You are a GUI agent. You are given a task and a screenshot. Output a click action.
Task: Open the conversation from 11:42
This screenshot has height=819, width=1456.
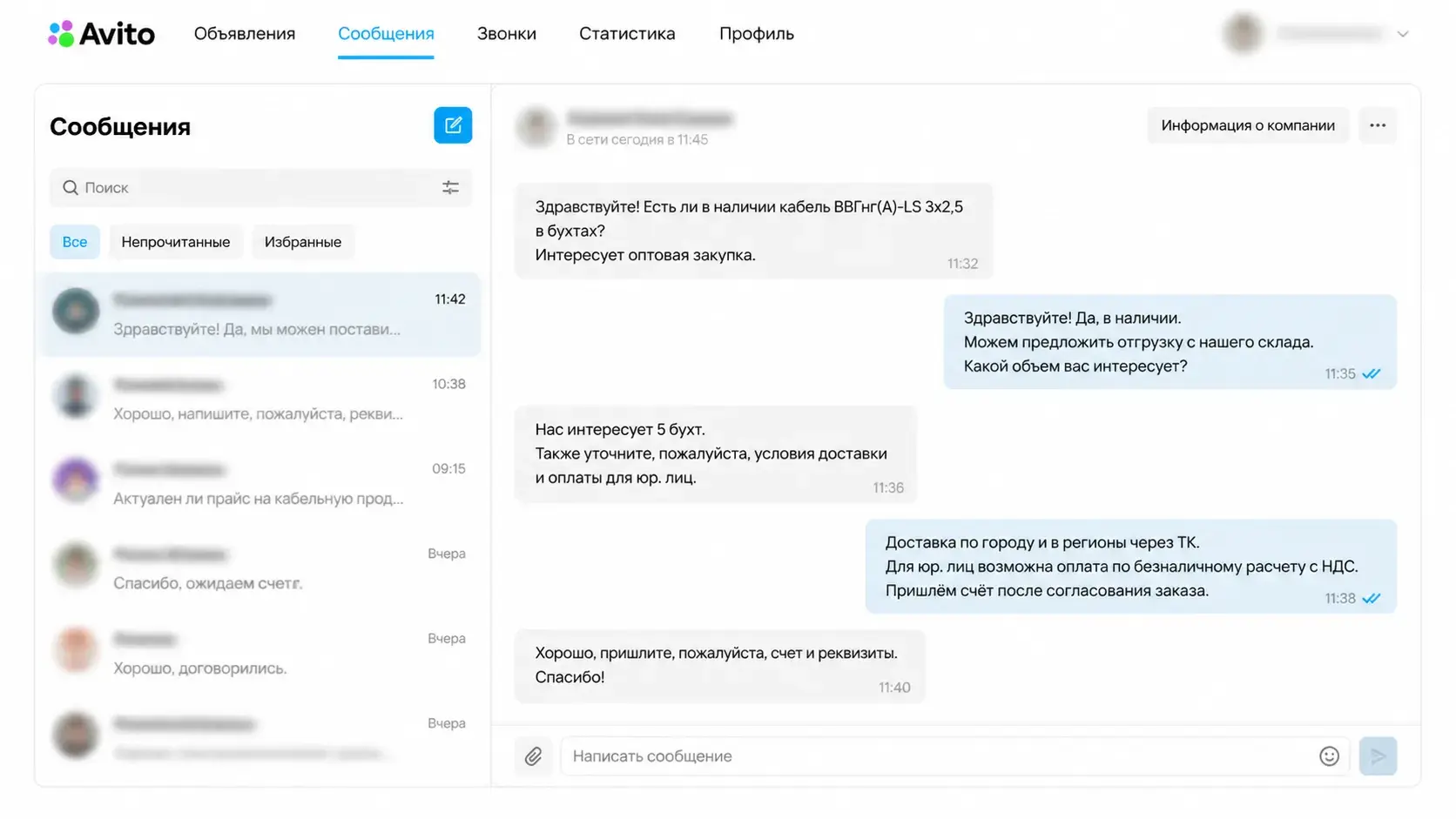[x=260, y=314]
